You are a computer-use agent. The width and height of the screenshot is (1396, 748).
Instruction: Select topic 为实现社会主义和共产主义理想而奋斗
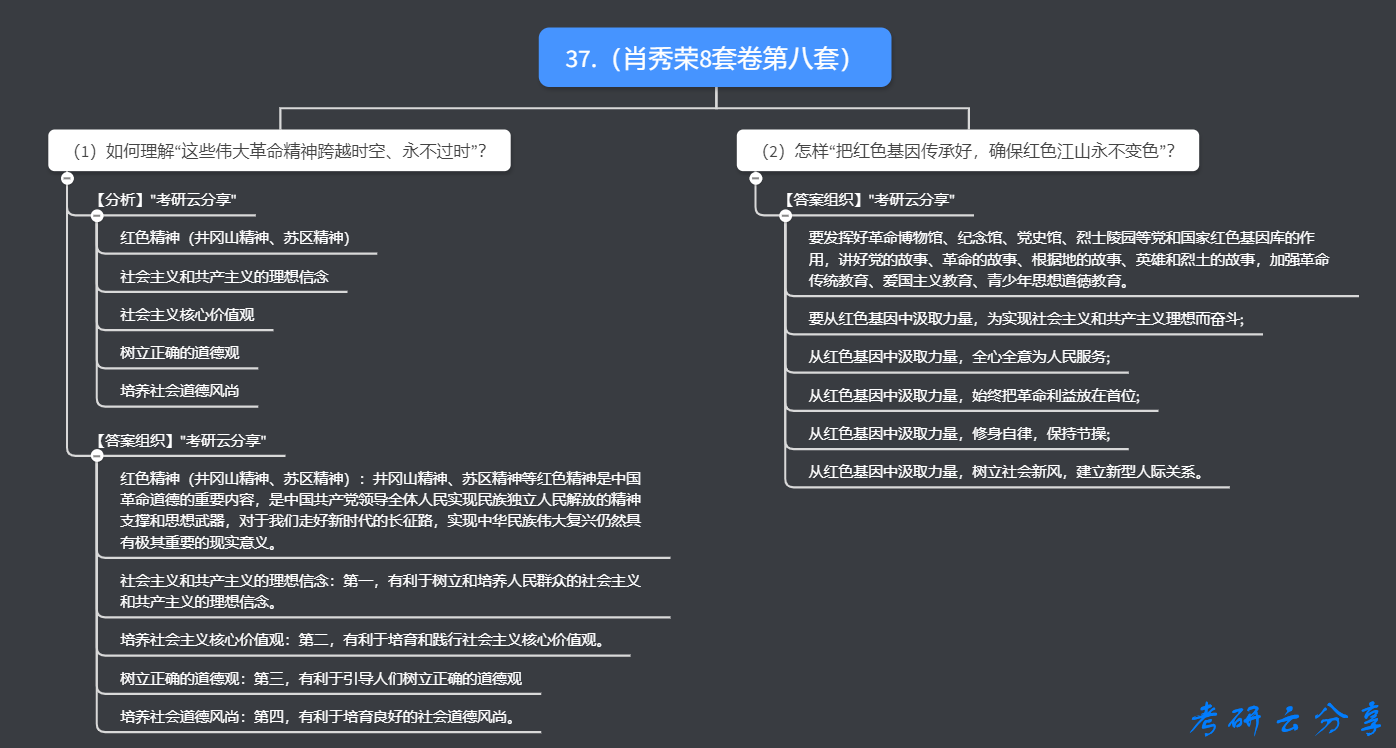1026,320
